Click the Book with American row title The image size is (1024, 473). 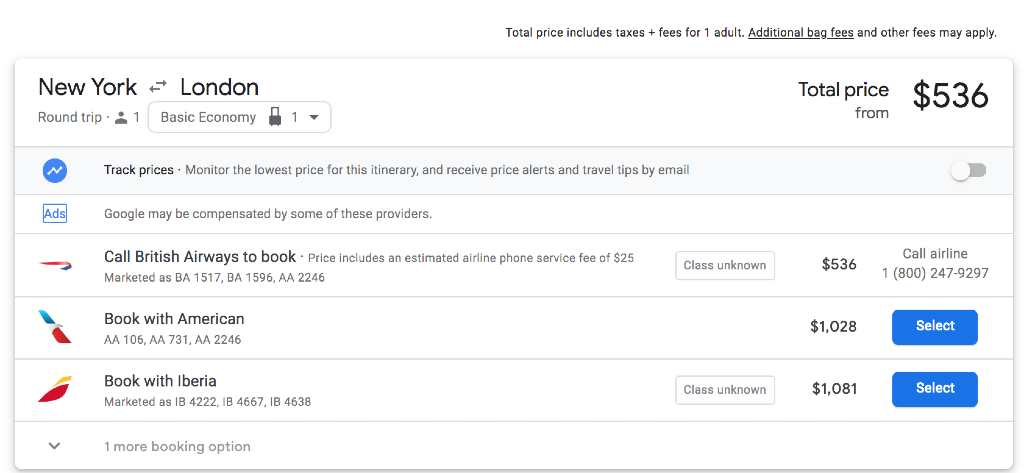pyautogui.click(x=174, y=319)
